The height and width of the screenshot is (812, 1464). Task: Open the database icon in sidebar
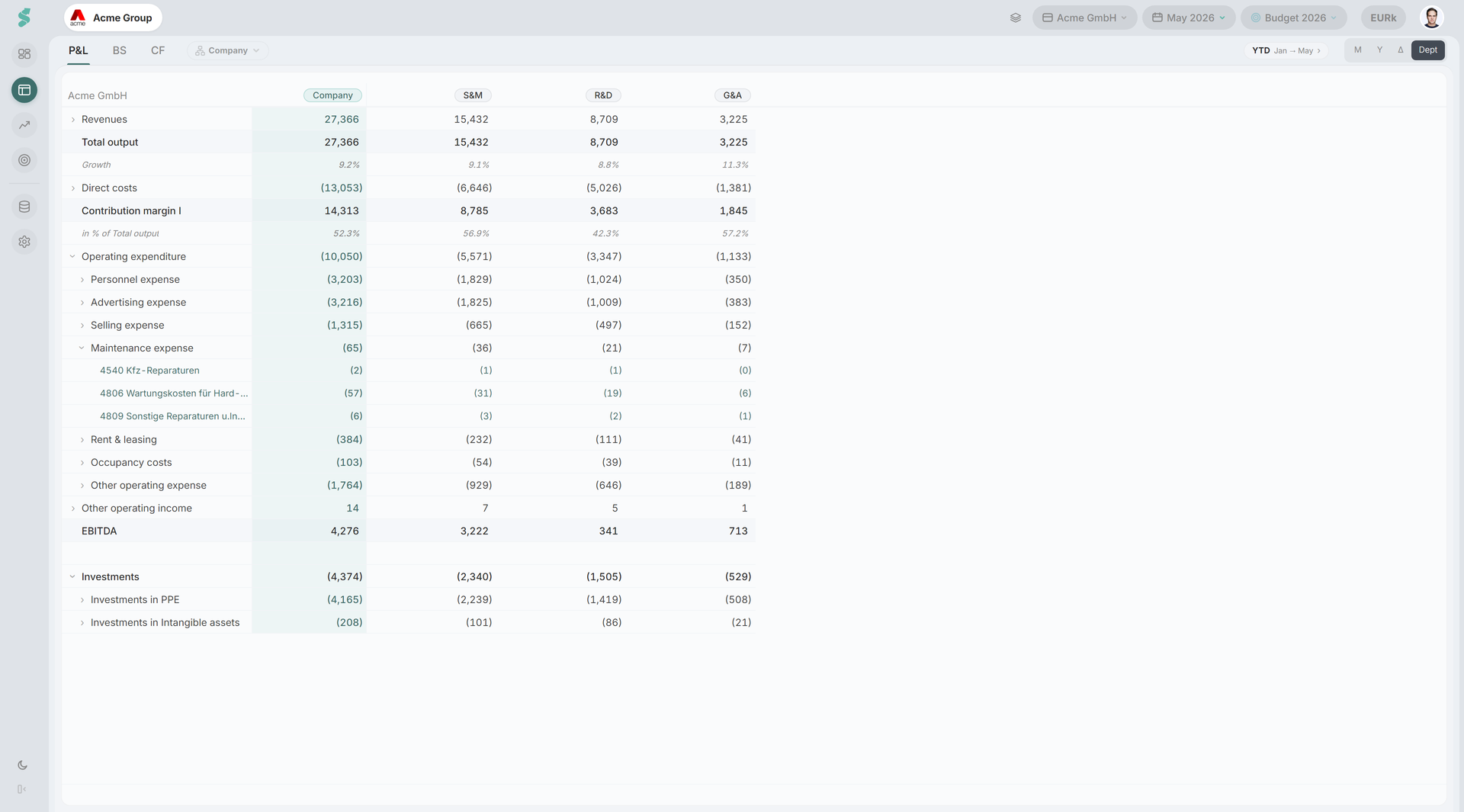tap(24, 207)
